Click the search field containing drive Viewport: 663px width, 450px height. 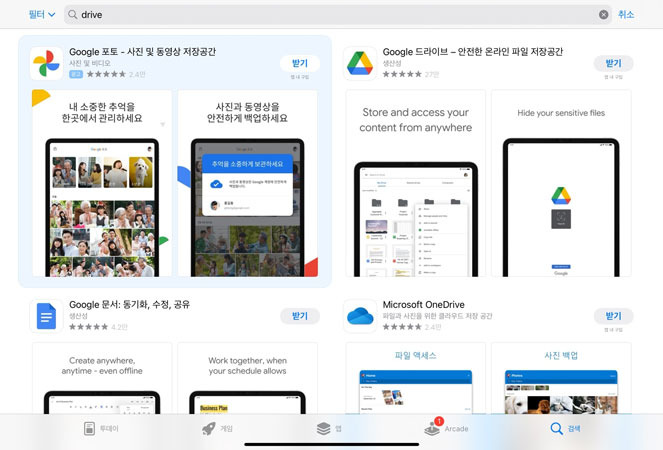pos(337,14)
